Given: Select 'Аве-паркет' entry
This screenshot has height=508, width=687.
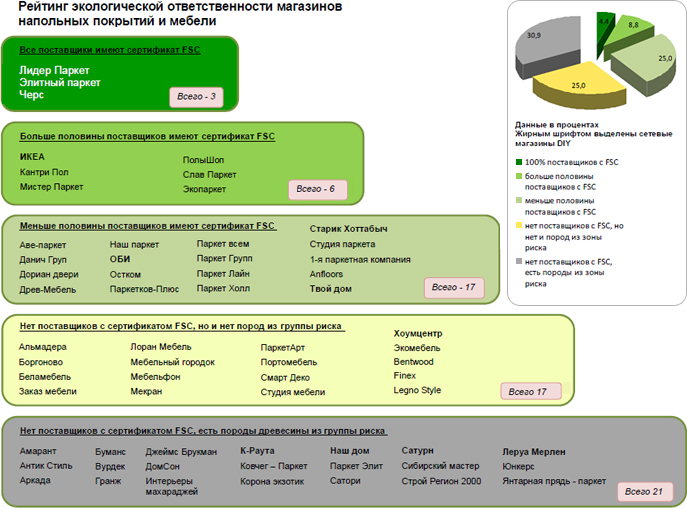Looking at the screenshot, I should tap(42, 245).
